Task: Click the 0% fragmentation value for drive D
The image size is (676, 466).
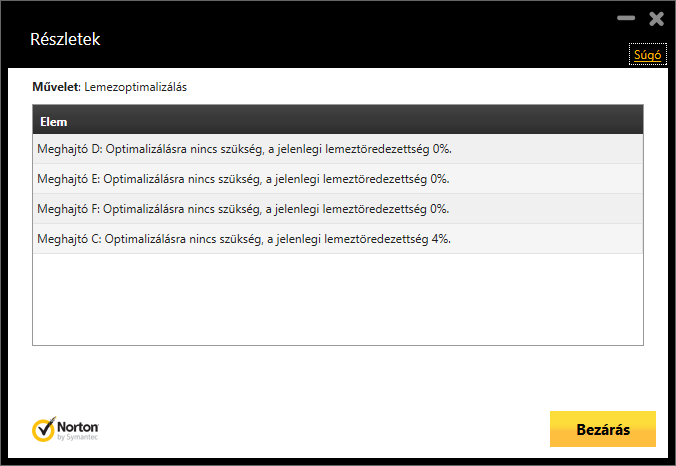Action: click(442, 149)
